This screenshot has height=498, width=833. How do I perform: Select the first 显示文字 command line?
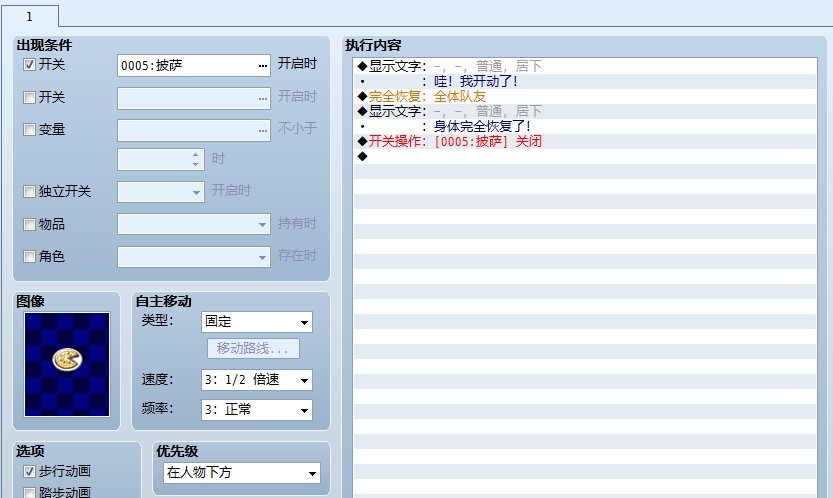(x=585, y=66)
